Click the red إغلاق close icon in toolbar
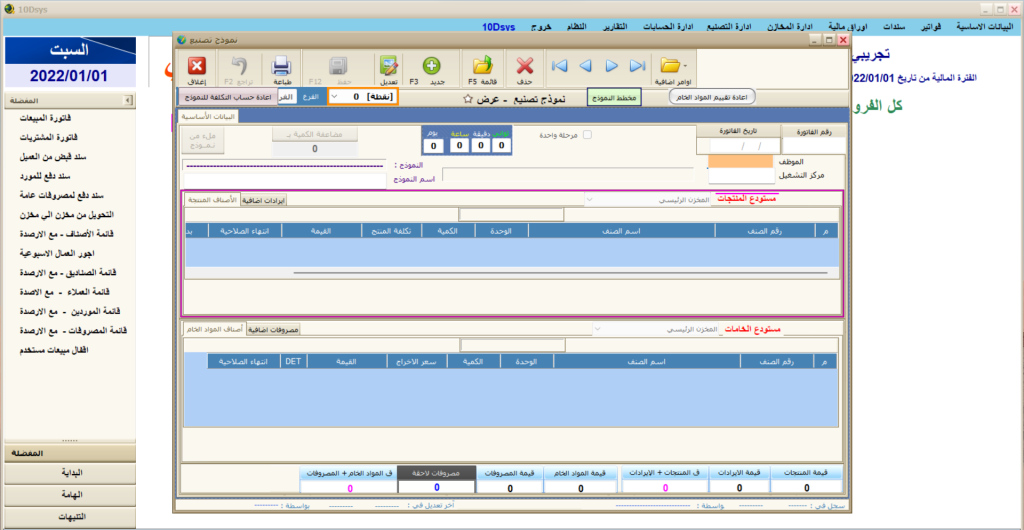1024x530 pixels. (x=197, y=66)
